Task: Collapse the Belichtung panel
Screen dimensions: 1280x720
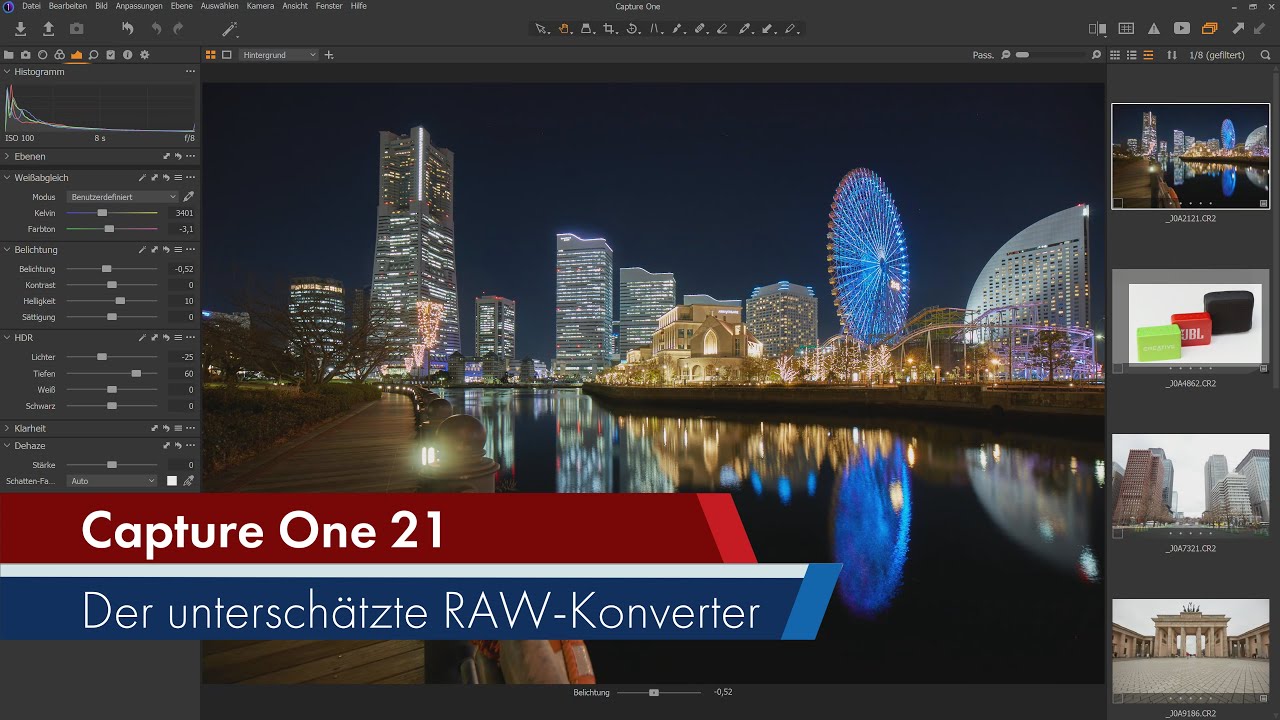Action: tap(7, 250)
